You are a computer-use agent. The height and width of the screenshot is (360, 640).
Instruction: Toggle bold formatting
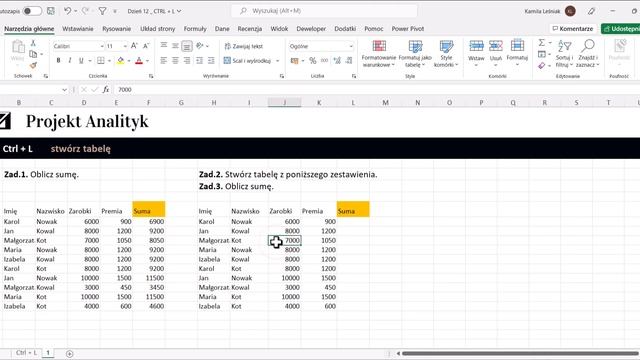point(58,60)
